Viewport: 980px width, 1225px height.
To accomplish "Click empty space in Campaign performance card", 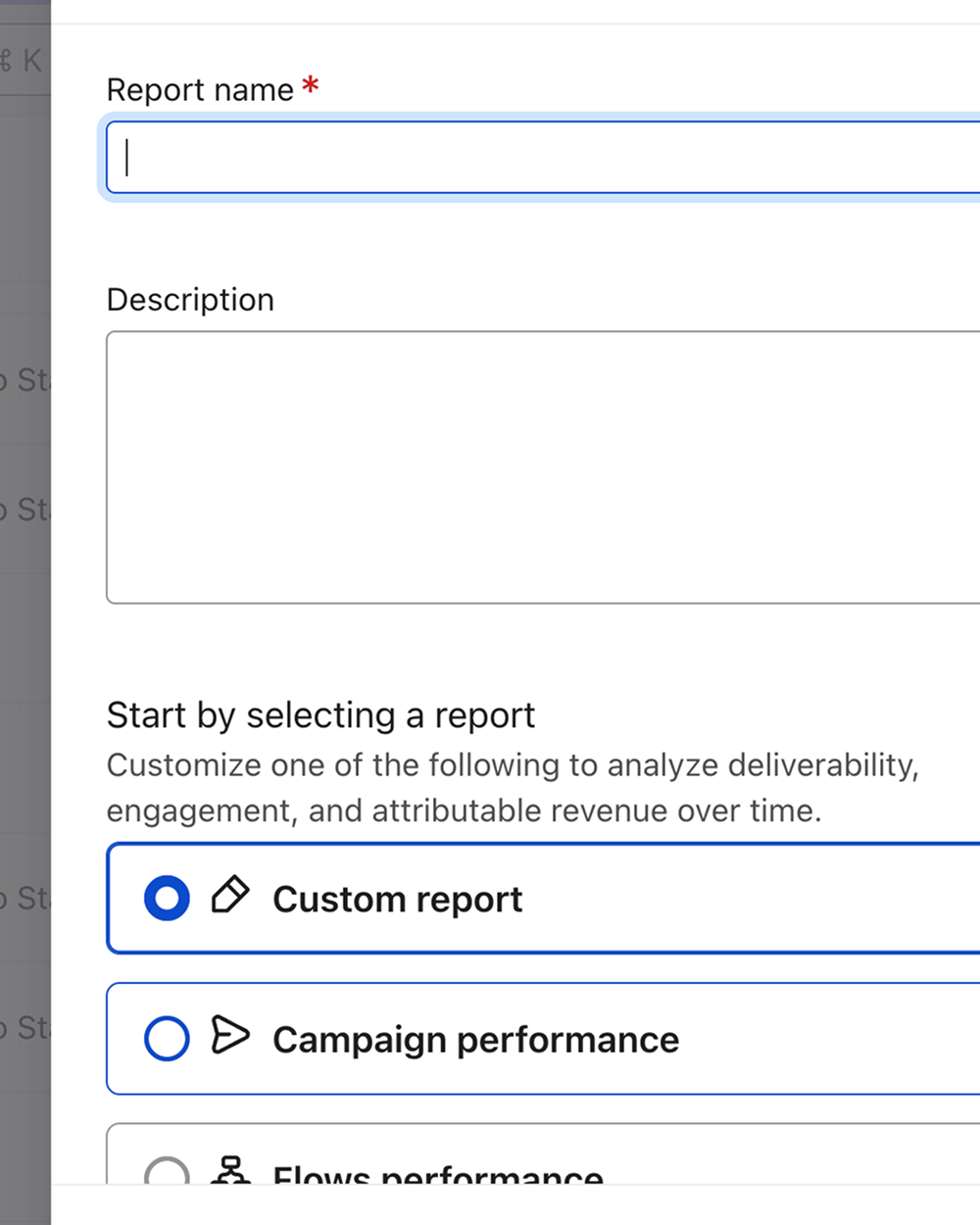I will tap(833, 1039).
